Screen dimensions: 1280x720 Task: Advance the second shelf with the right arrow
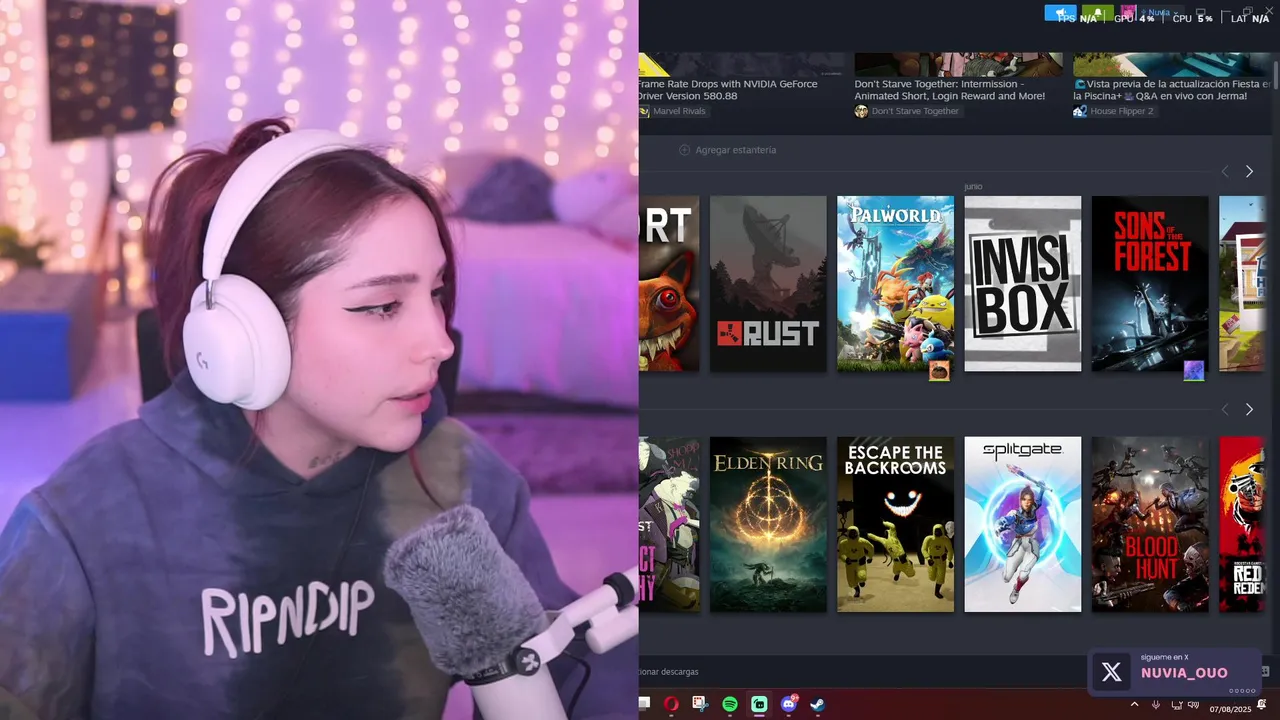pyautogui.click(x=1249, y=409)
